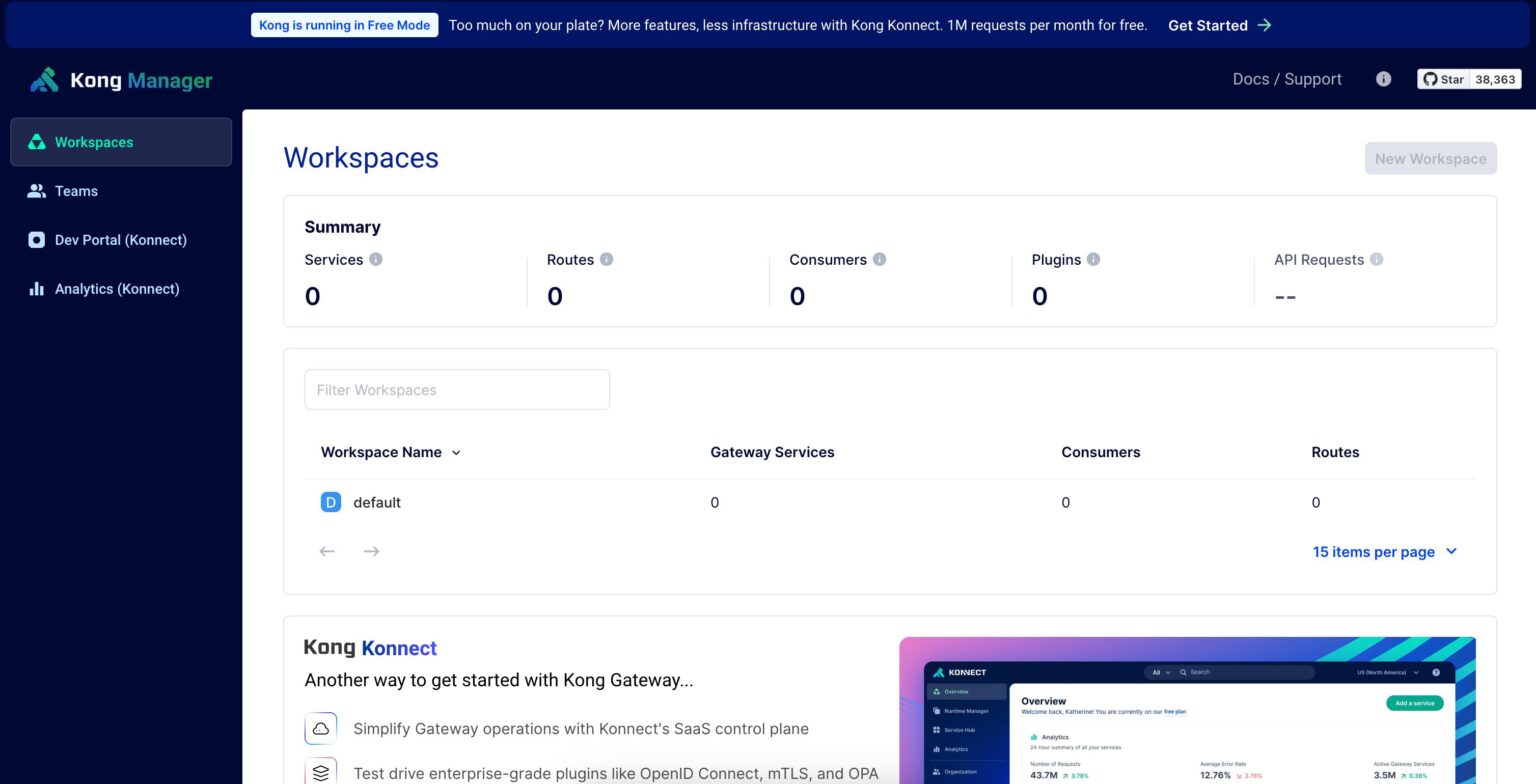Open the Docs / Support link
The width and height of the screenshot is (1536, 784).
coord(1286,79)
